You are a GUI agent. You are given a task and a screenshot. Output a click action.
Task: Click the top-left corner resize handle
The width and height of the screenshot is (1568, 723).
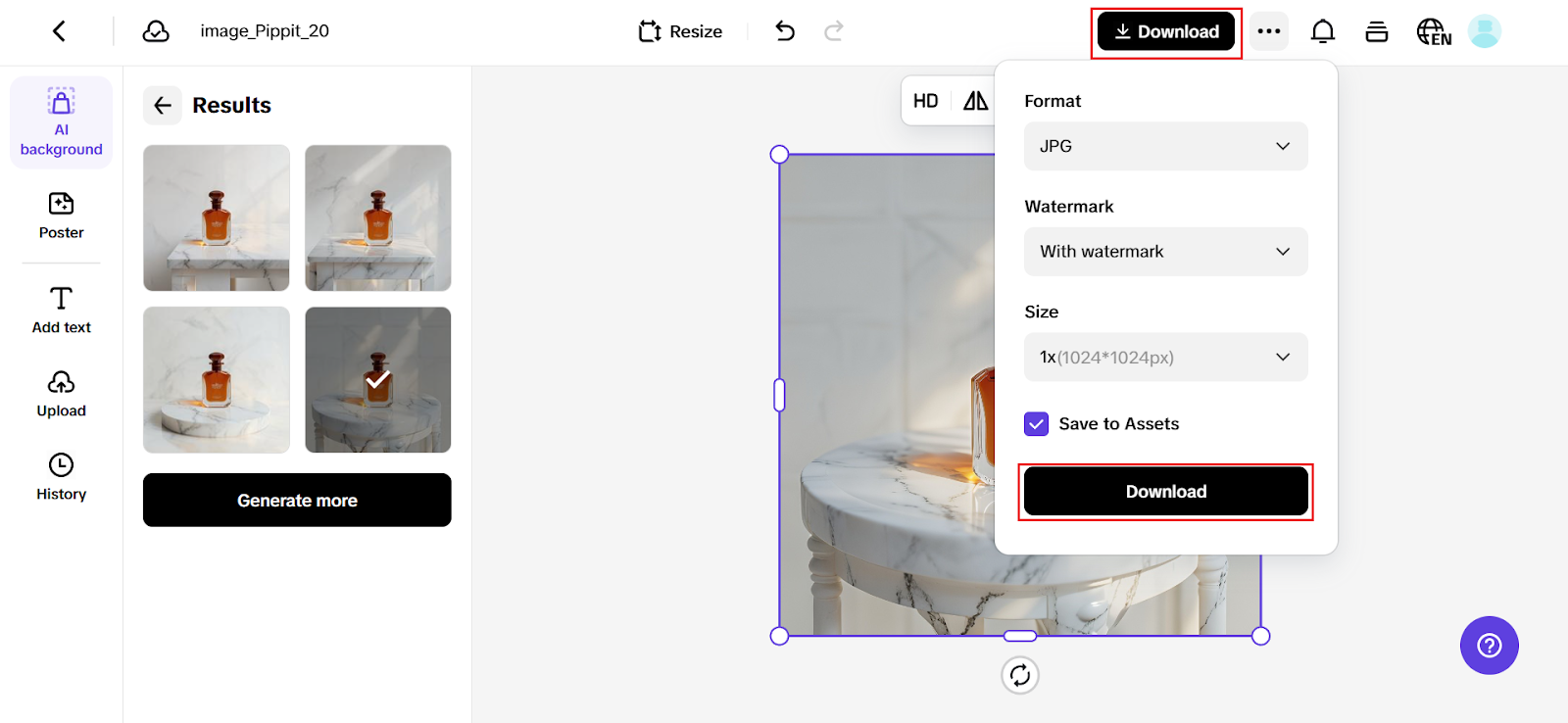click(779, 154)
